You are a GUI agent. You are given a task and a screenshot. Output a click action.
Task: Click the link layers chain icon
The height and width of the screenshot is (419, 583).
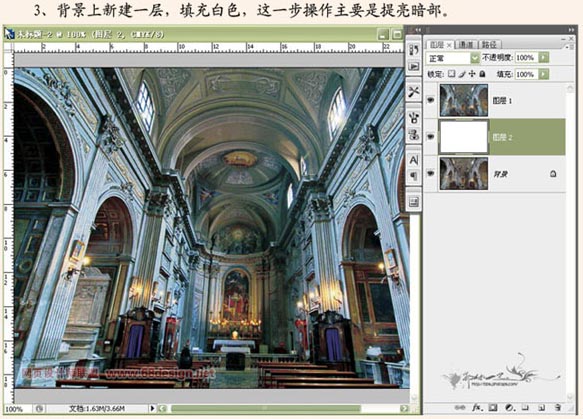coord(460,408)
